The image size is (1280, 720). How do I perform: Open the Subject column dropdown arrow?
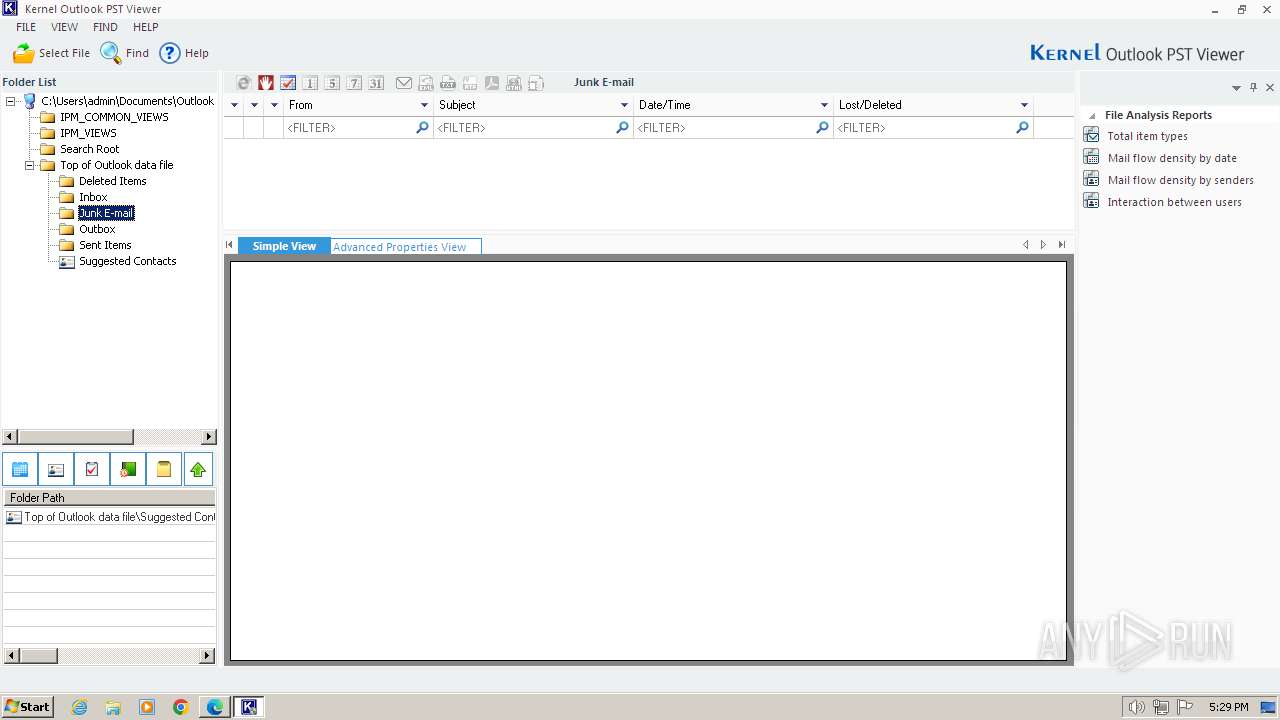point(624,105)
